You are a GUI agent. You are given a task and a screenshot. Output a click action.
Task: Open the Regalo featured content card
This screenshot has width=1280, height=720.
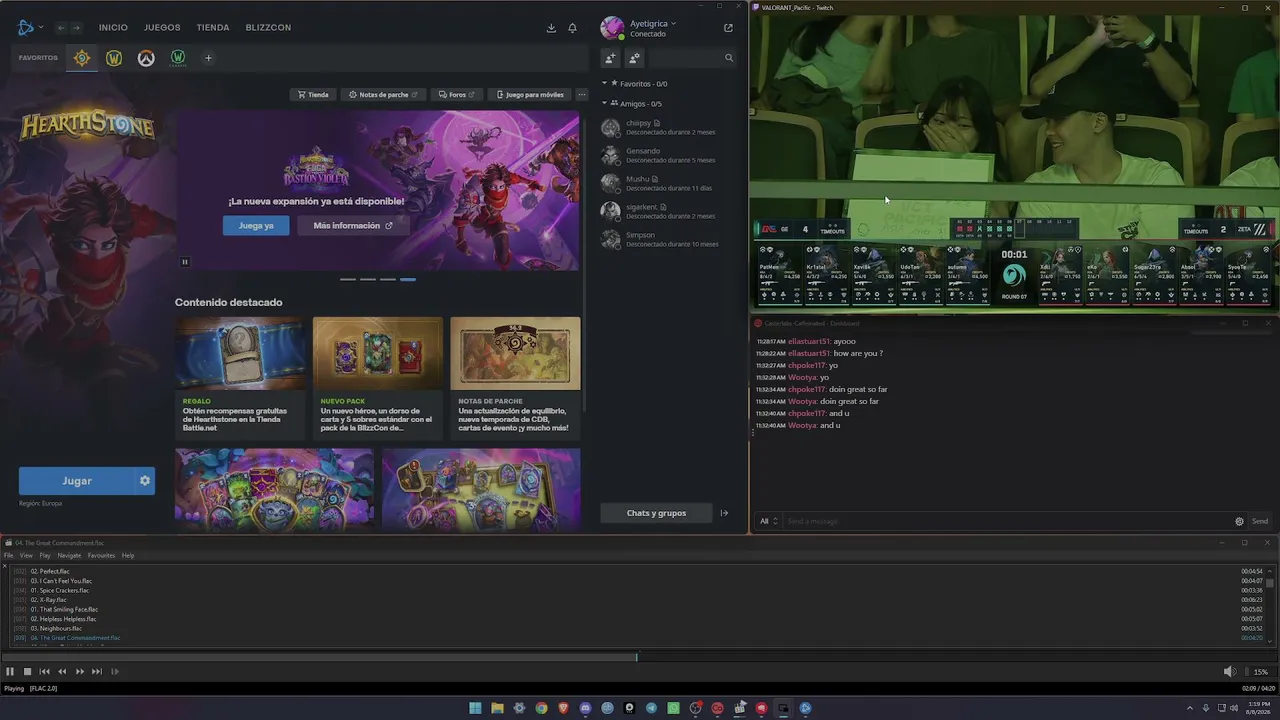[x=240, y=378]
